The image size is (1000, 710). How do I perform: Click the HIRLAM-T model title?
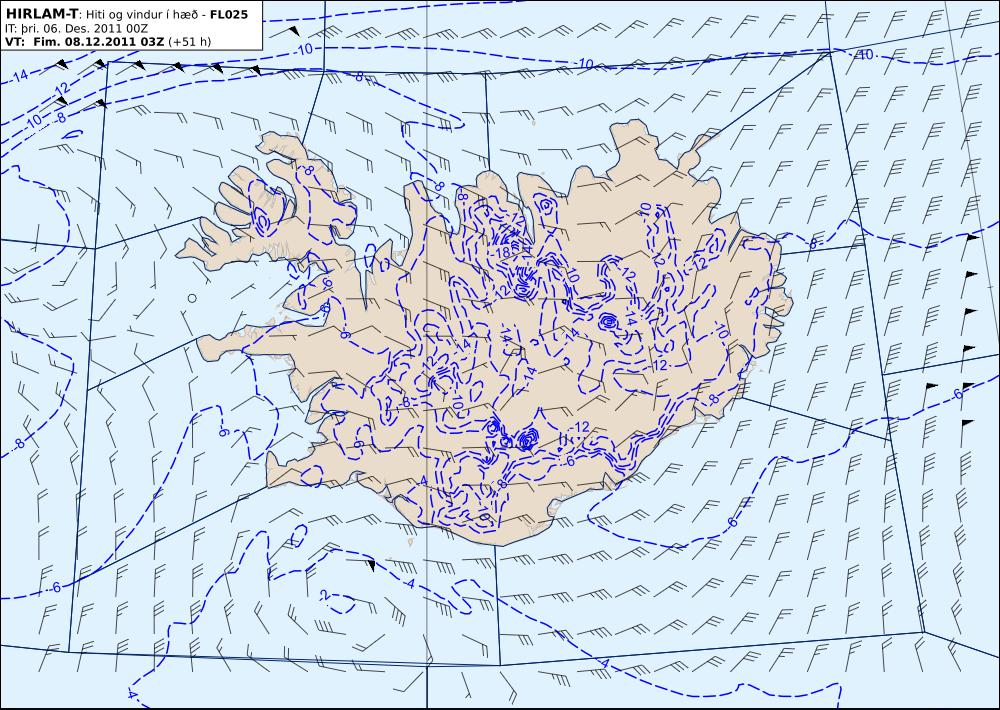(41, 14)
